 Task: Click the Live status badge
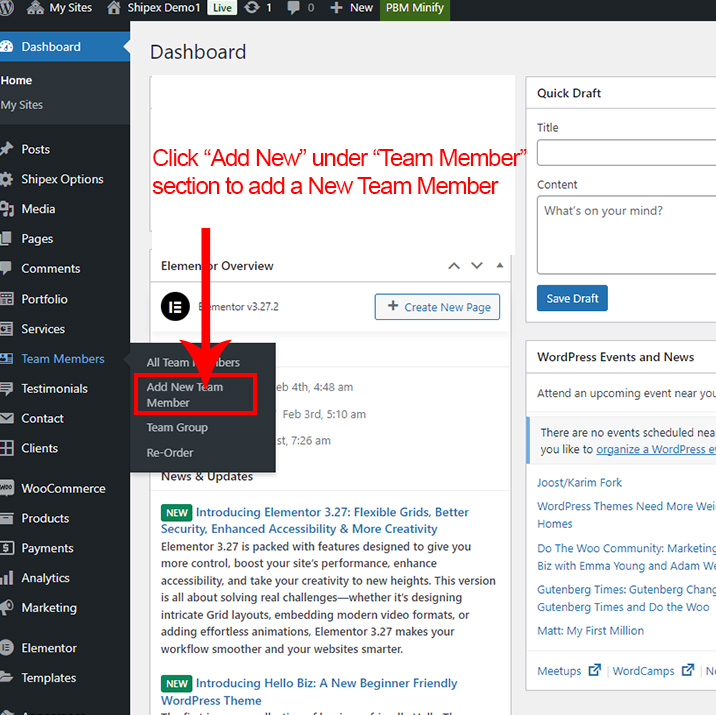222,8
